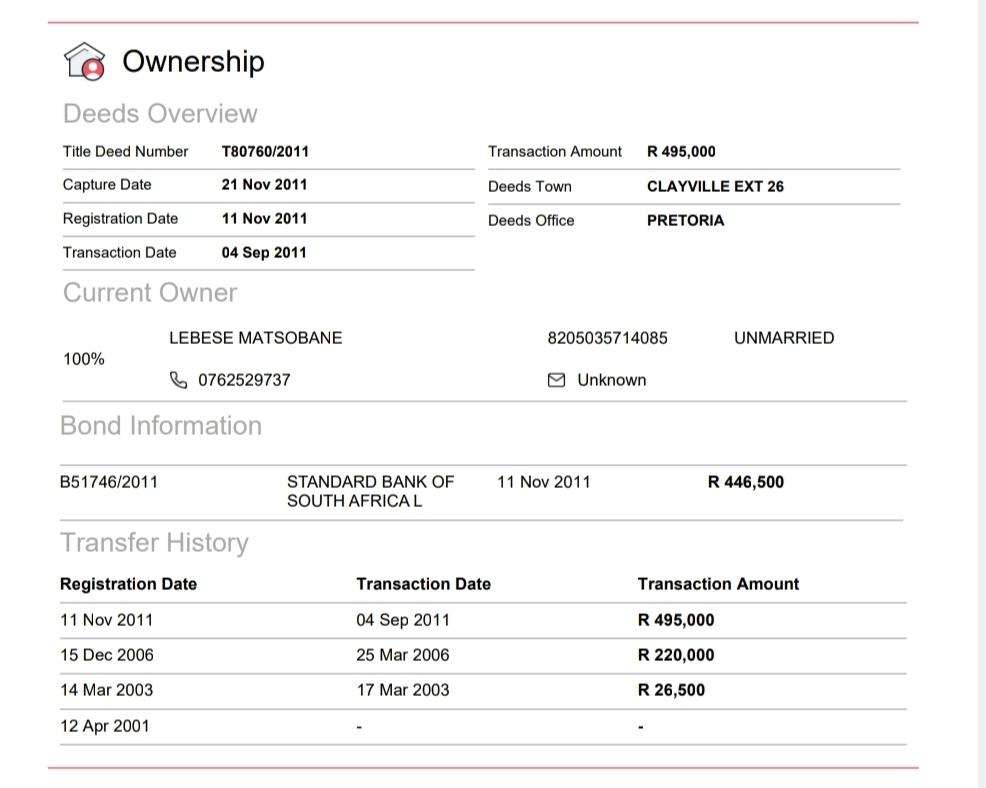The image size is (986, 788).
Task: Select the Deeds Overview heading
Action: coord(160,114)
